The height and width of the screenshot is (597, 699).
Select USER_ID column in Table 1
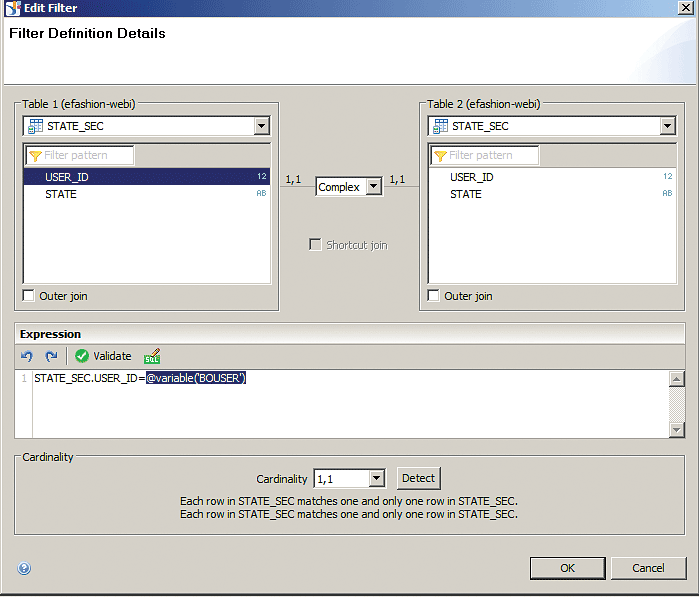tap(147, 177)
